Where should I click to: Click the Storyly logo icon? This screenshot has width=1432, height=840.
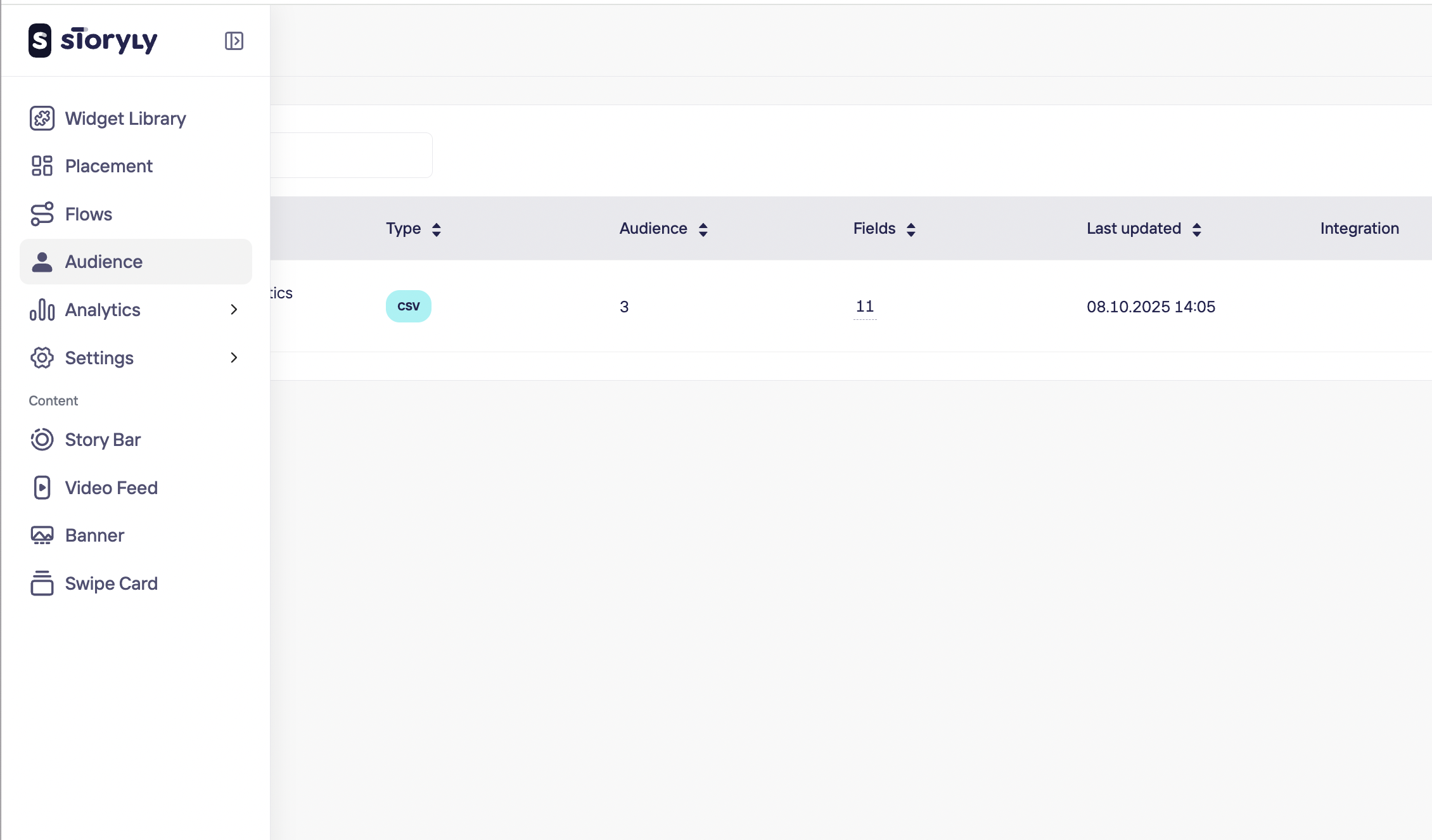[39, 41]
